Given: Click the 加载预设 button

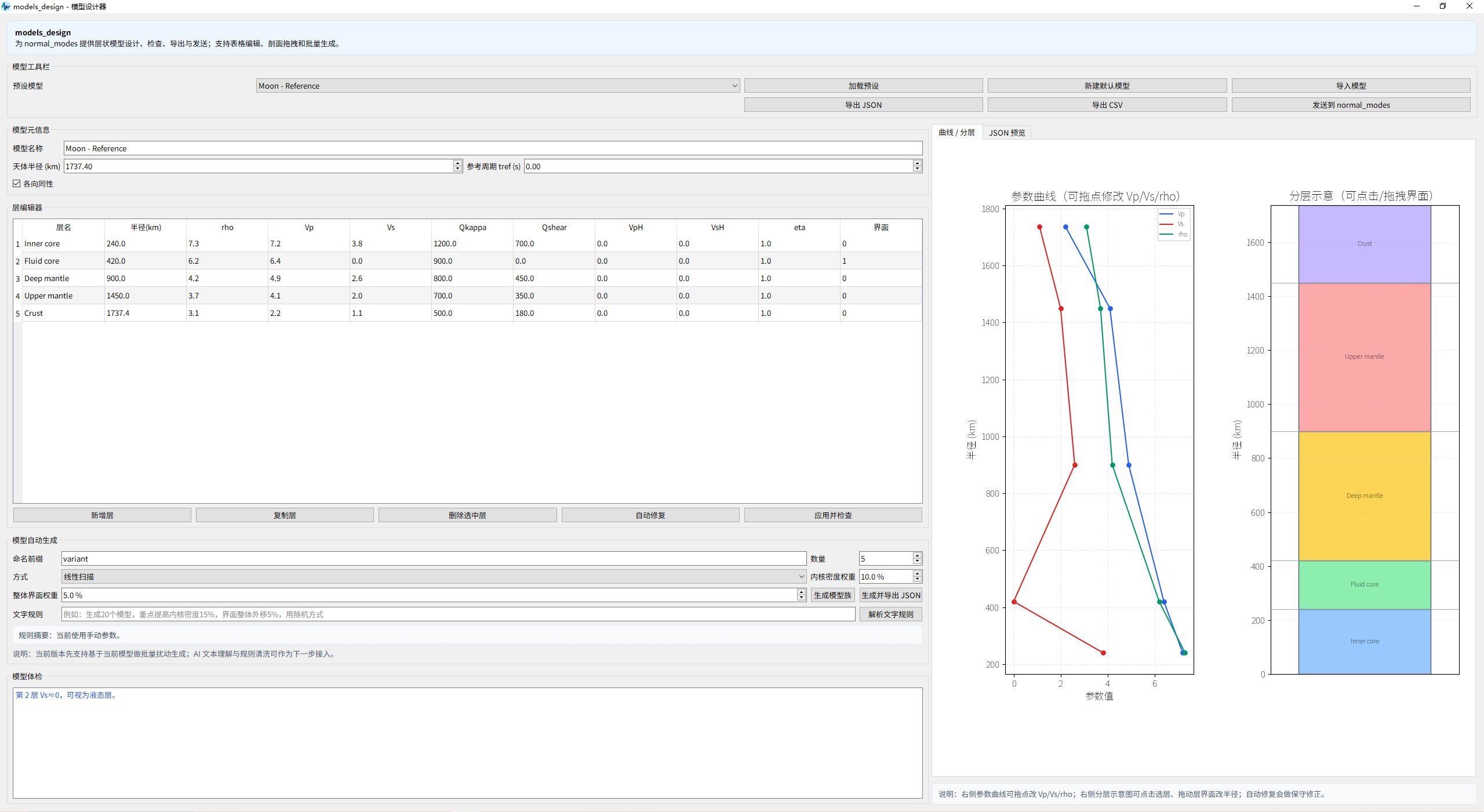Looking at the screenshot, I should (x=863, y=86).
